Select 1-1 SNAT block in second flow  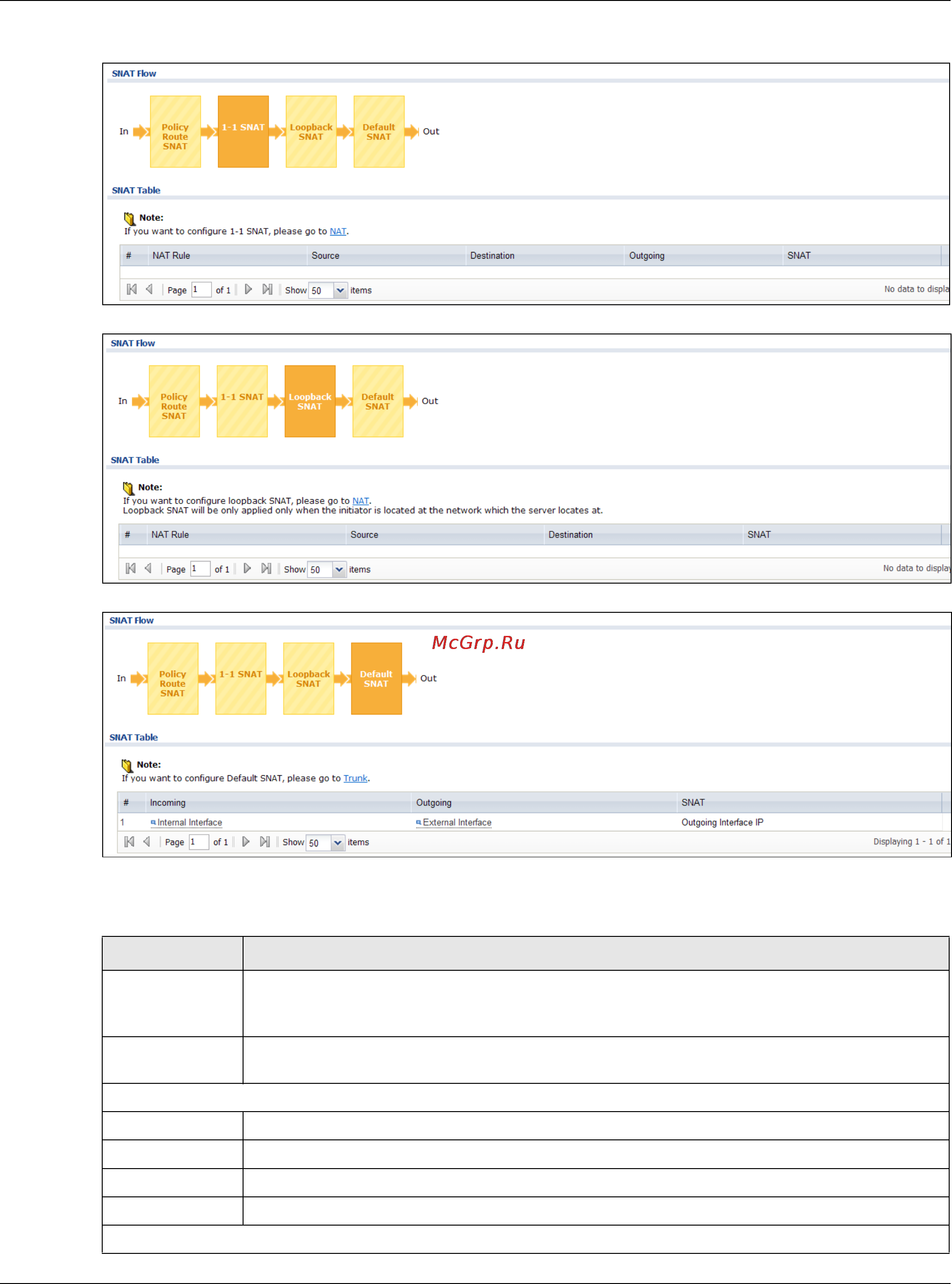[x=242, y=401]
